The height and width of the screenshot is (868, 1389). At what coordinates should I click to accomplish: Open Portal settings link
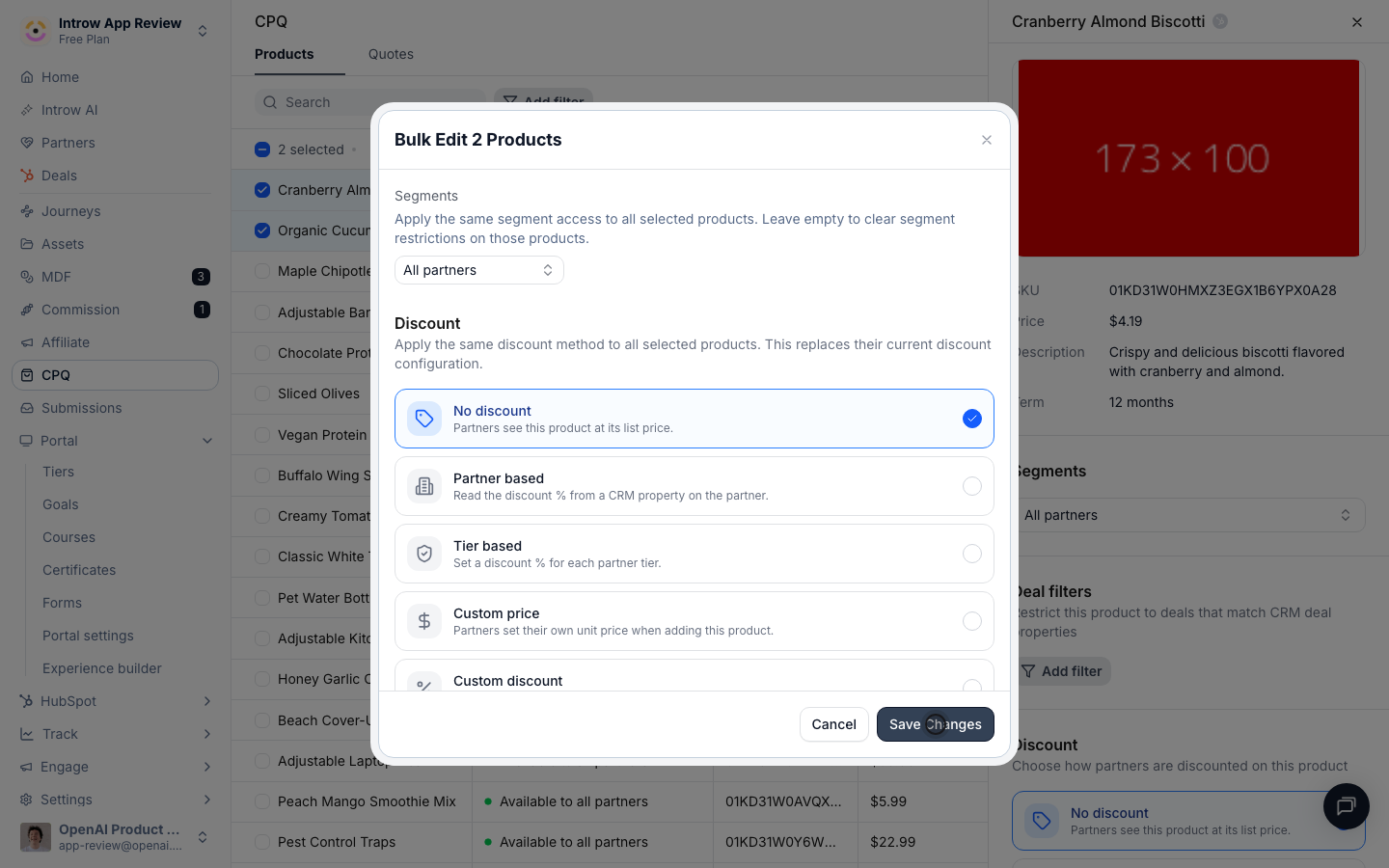click(x=88, y=636)
